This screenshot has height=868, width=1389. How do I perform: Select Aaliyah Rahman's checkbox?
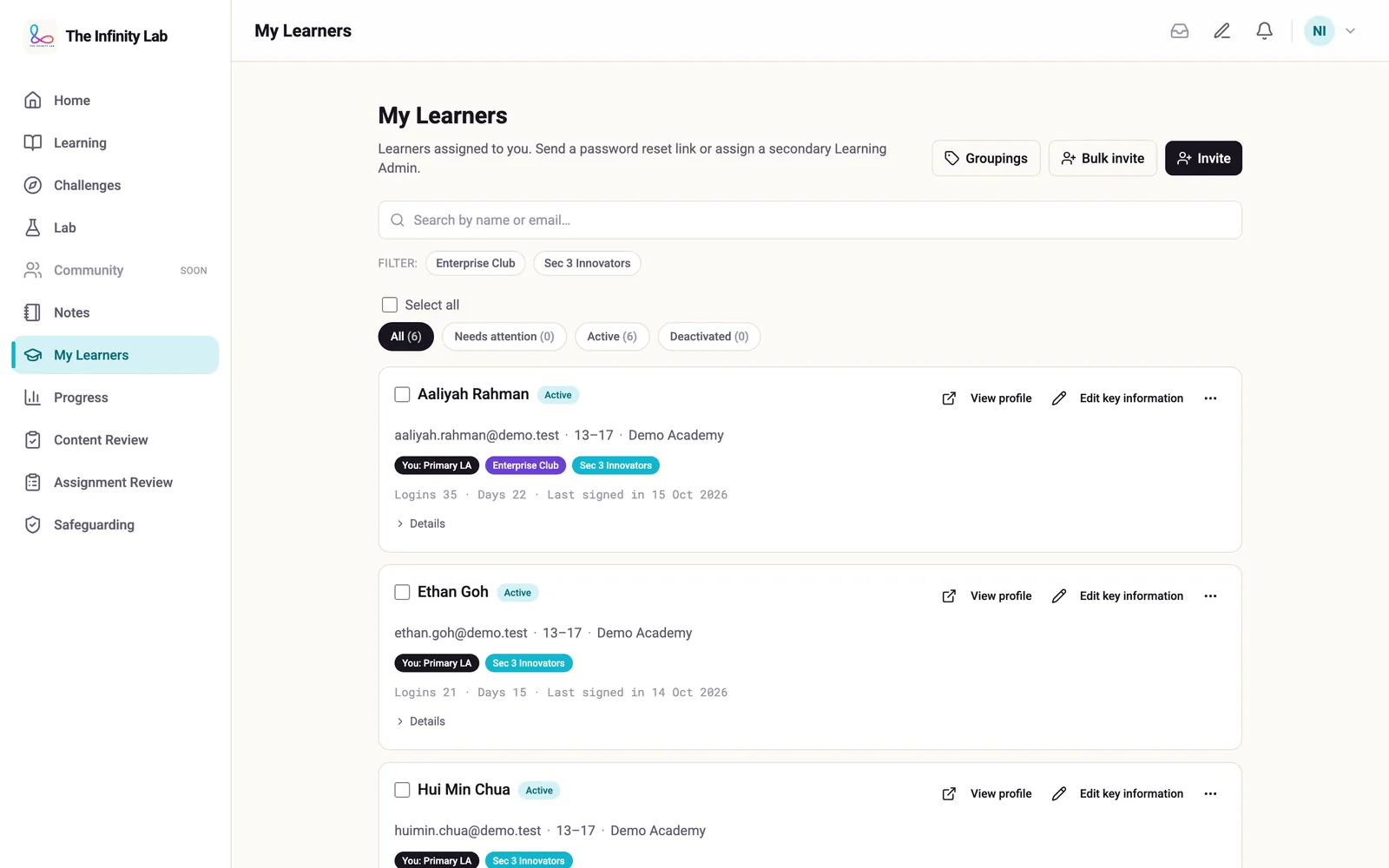point(402,395)
